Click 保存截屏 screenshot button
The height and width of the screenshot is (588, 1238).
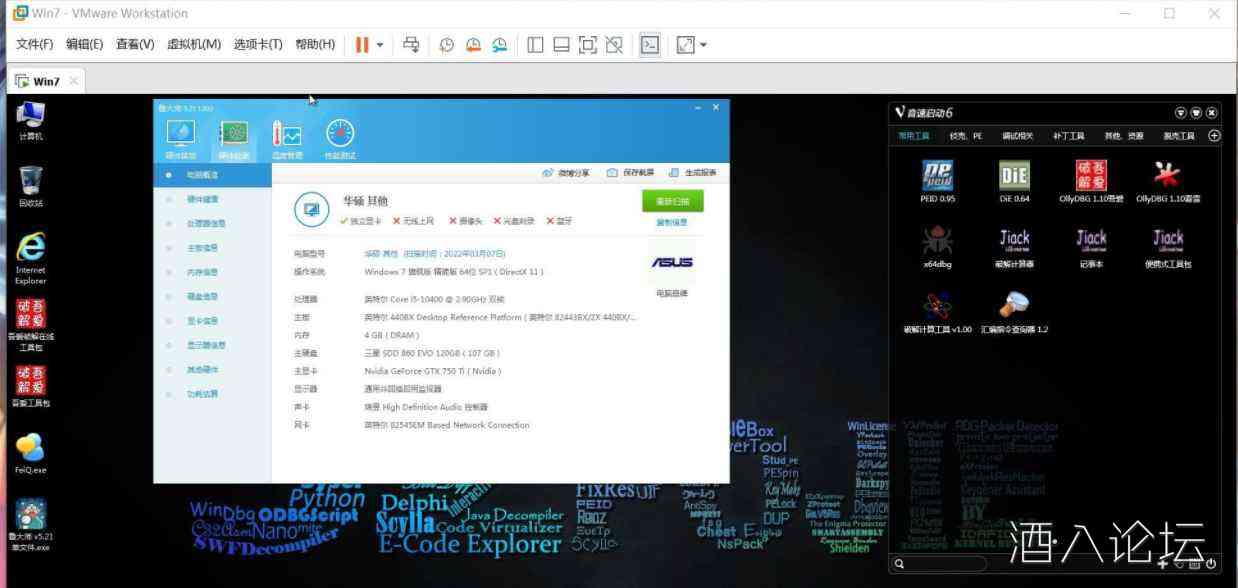[631, 173]
